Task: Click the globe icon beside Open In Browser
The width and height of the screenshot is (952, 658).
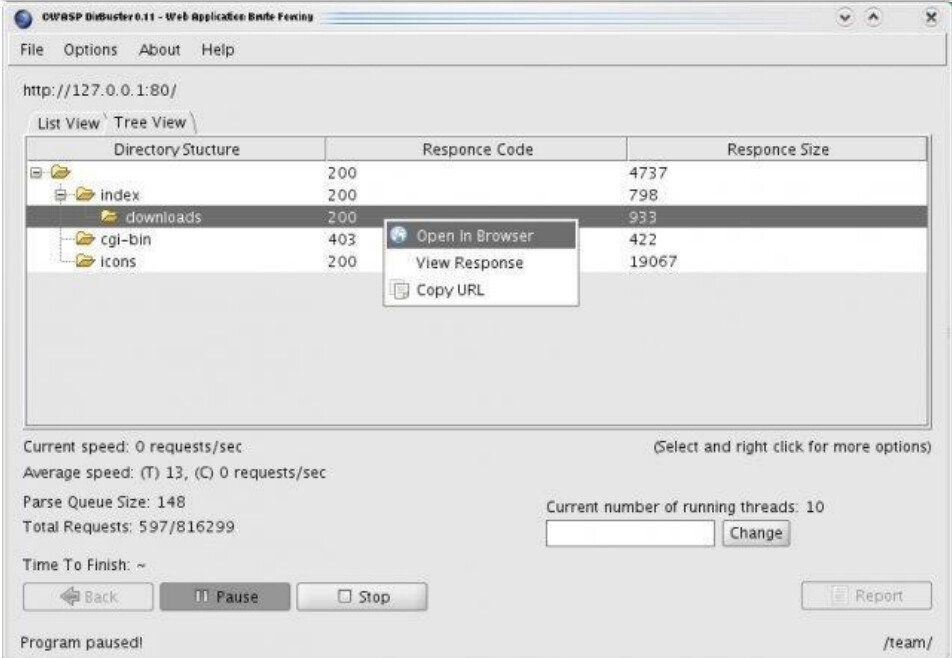Action: point(398,236)
